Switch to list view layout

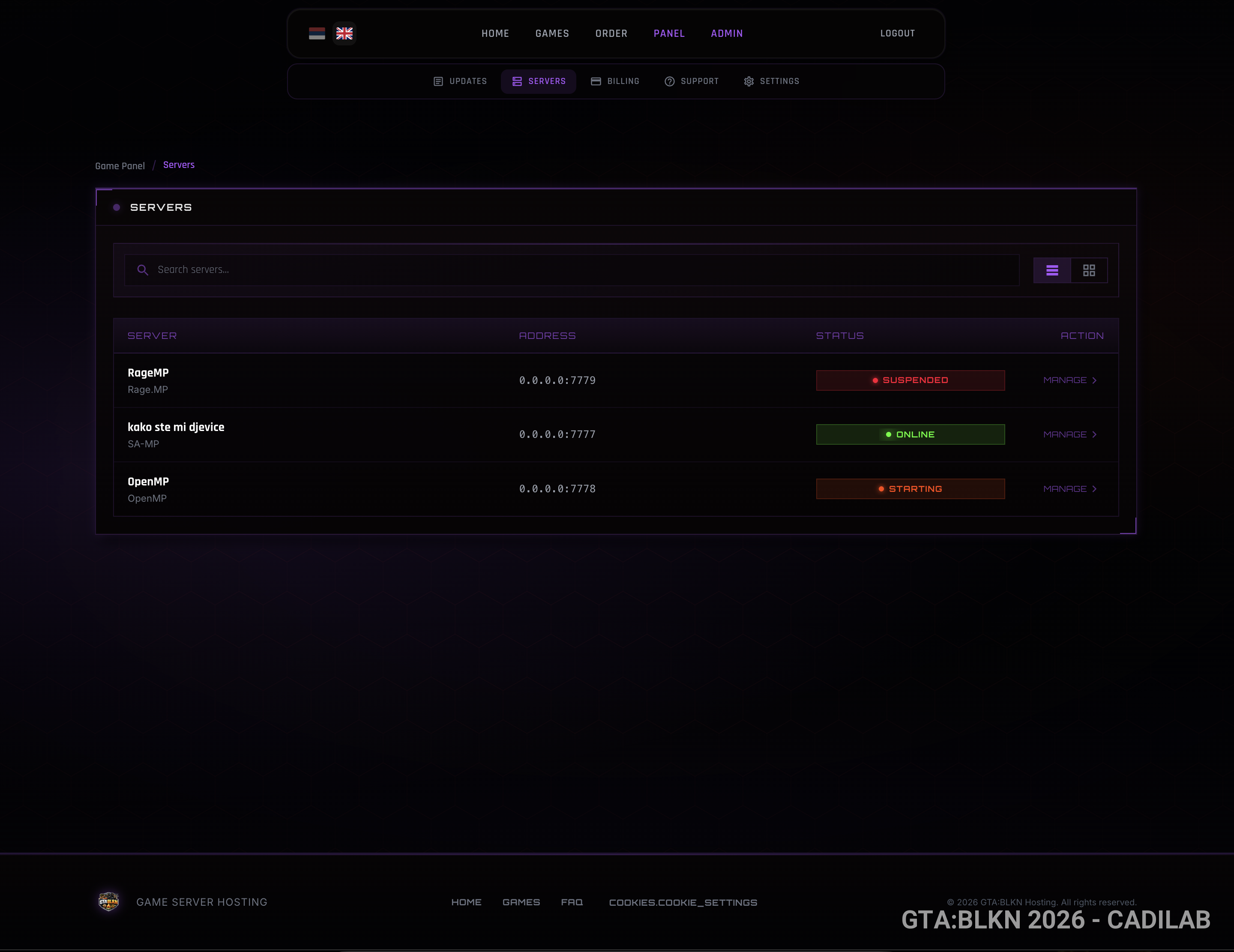pyautogui.click(x=1052, y=270)
